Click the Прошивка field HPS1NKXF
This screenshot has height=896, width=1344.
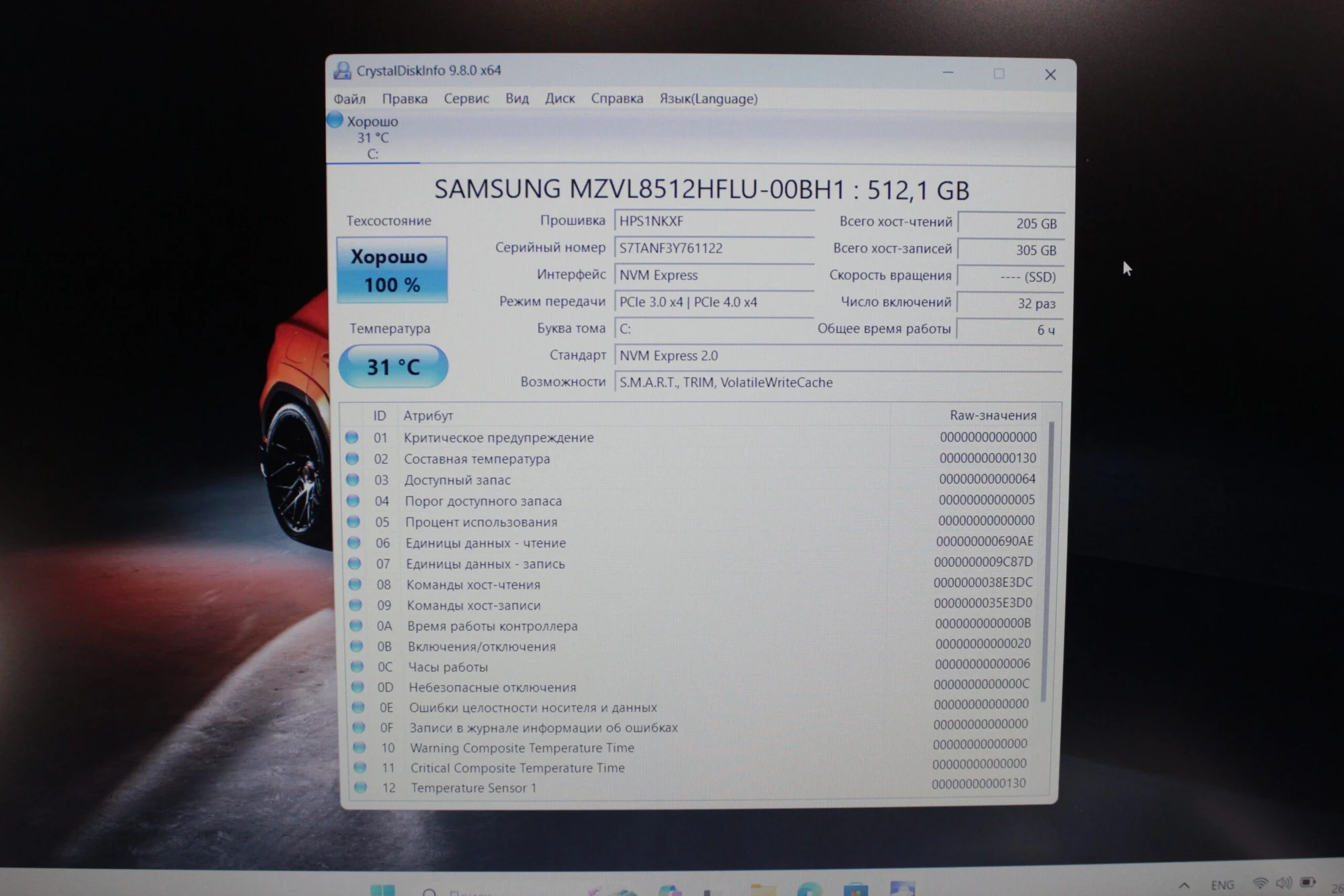(x=714, y=221)
